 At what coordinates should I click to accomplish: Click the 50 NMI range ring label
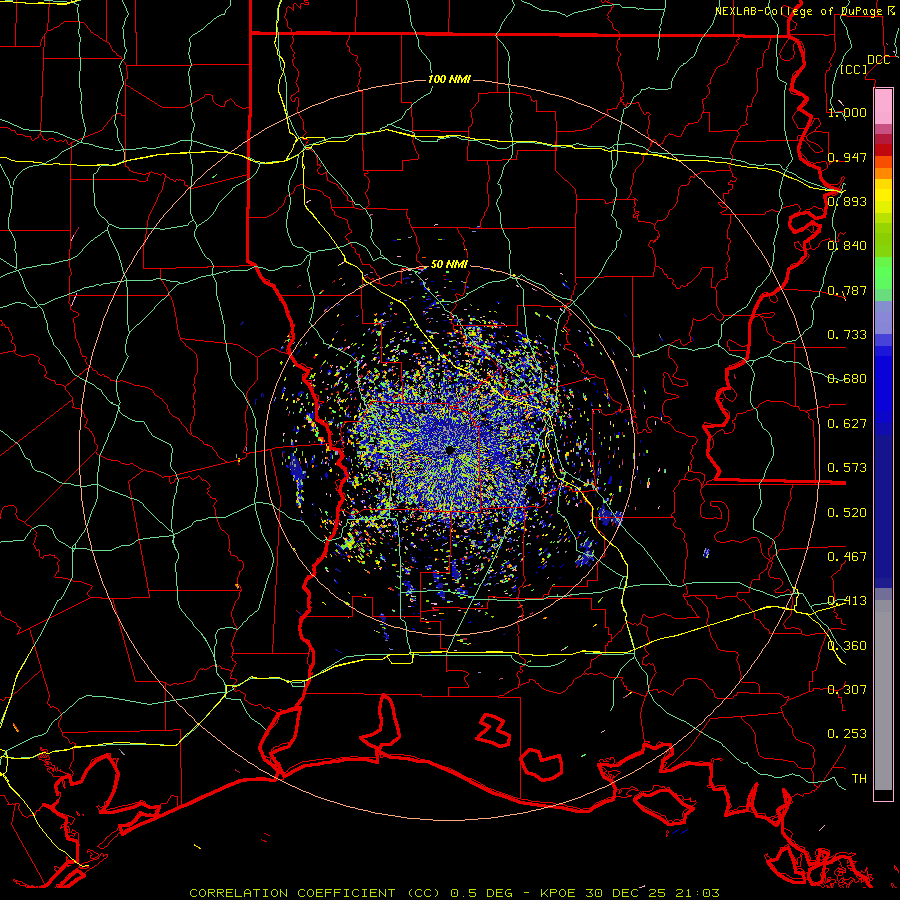click(x=449, y=264)
